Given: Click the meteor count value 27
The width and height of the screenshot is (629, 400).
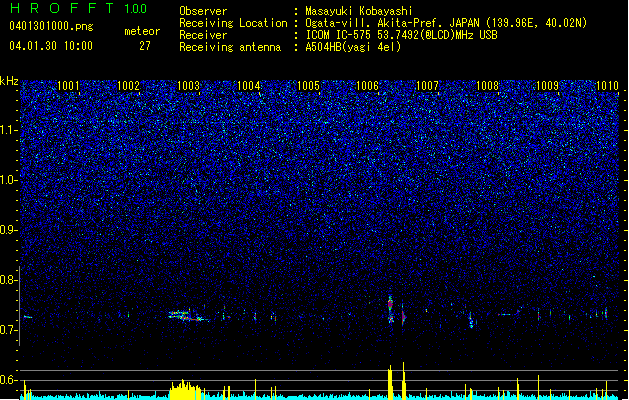Looking at the screenshot, I should coord(145,46).
